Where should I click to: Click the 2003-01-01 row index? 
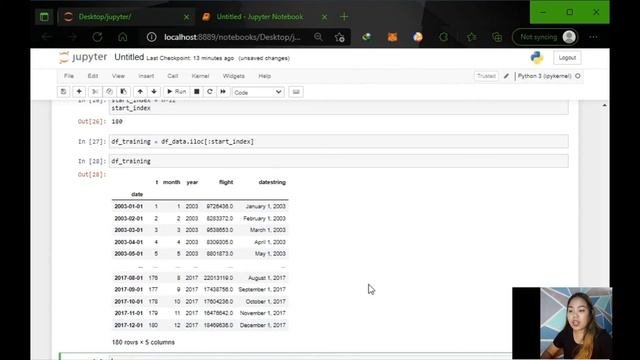128,207
